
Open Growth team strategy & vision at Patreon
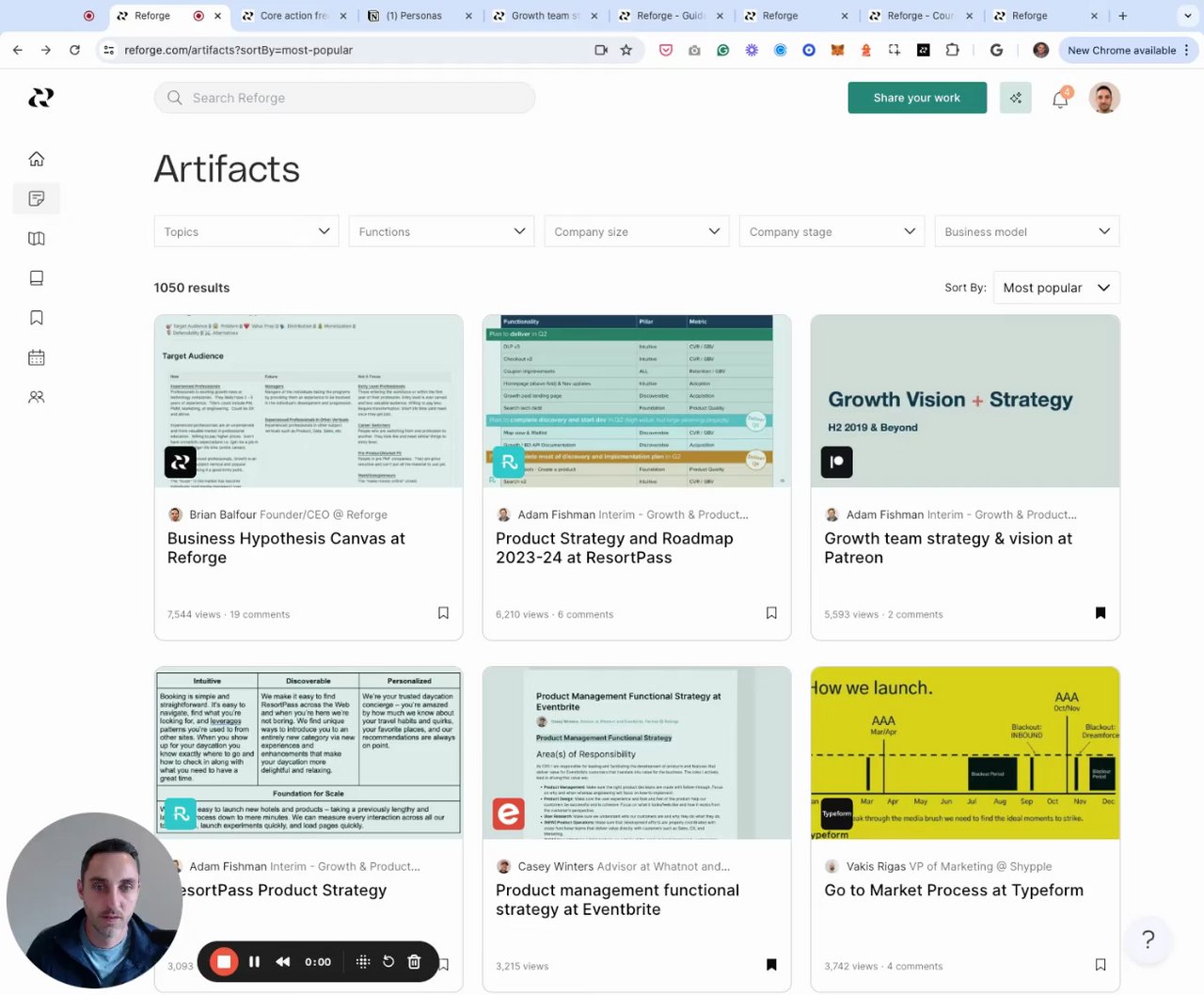coord(948,548)
